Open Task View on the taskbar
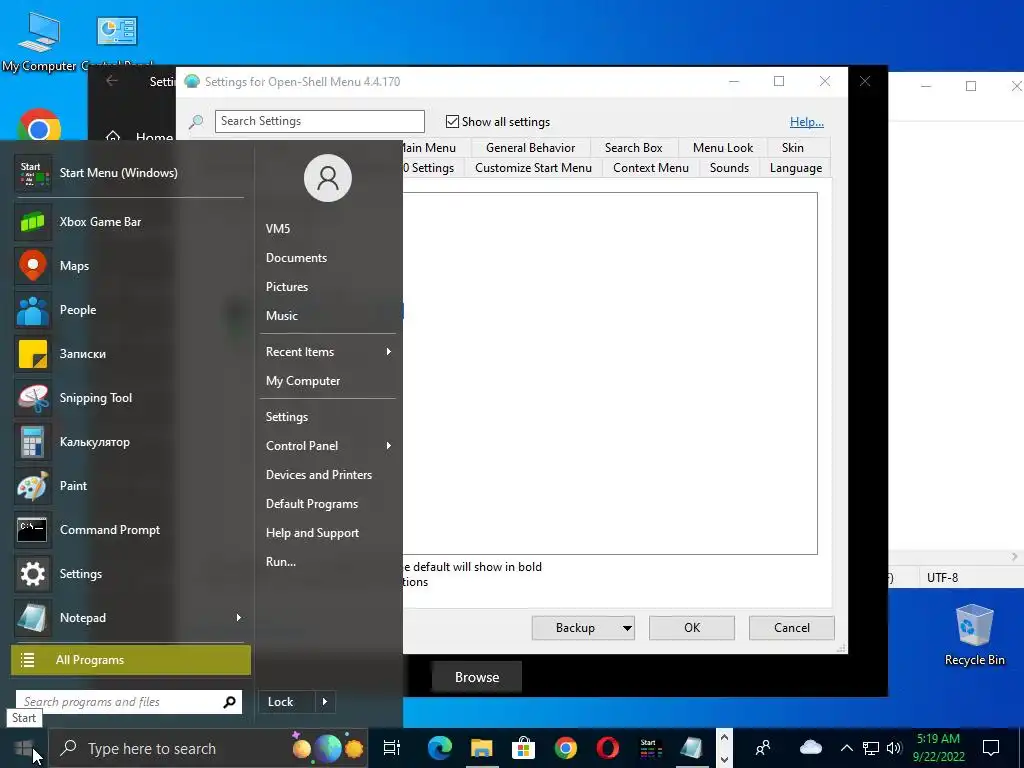 pyautogui.click(x=392, y=748)
